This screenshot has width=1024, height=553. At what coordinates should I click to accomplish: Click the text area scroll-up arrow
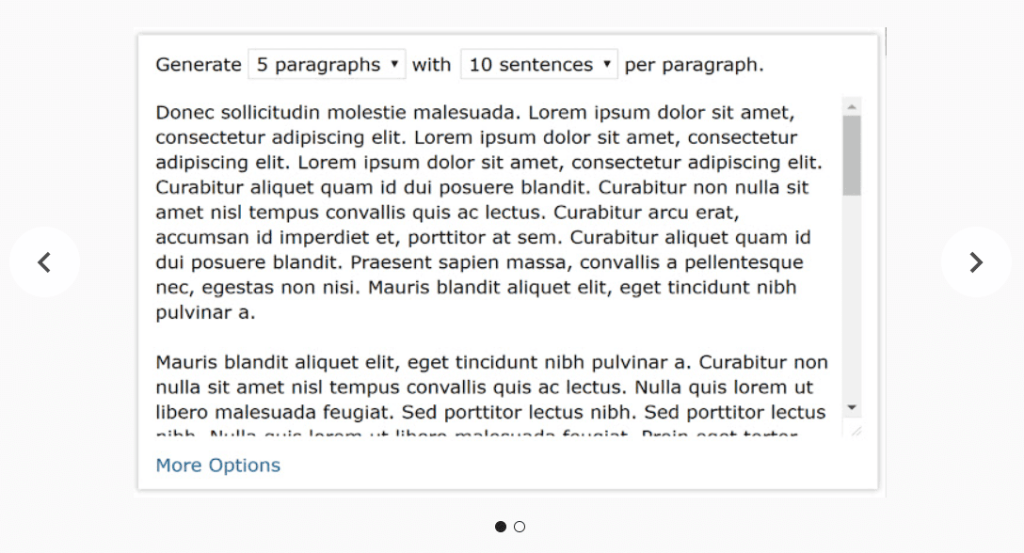pyautogui.click(x=852, y=105)
